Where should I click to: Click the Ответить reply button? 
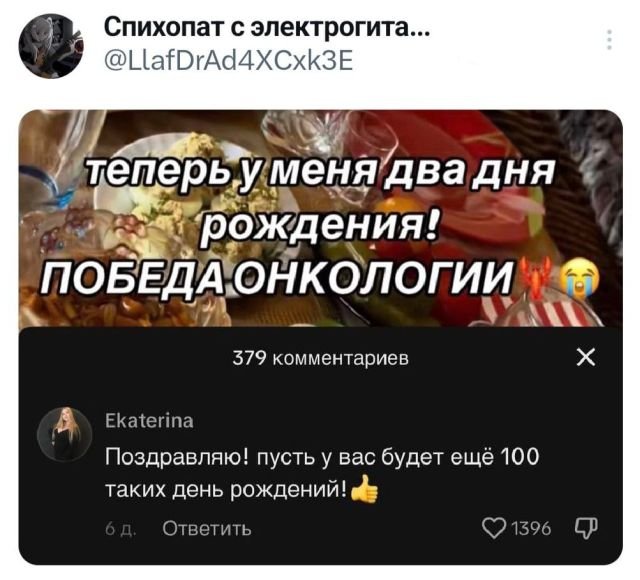pos(207,529)
